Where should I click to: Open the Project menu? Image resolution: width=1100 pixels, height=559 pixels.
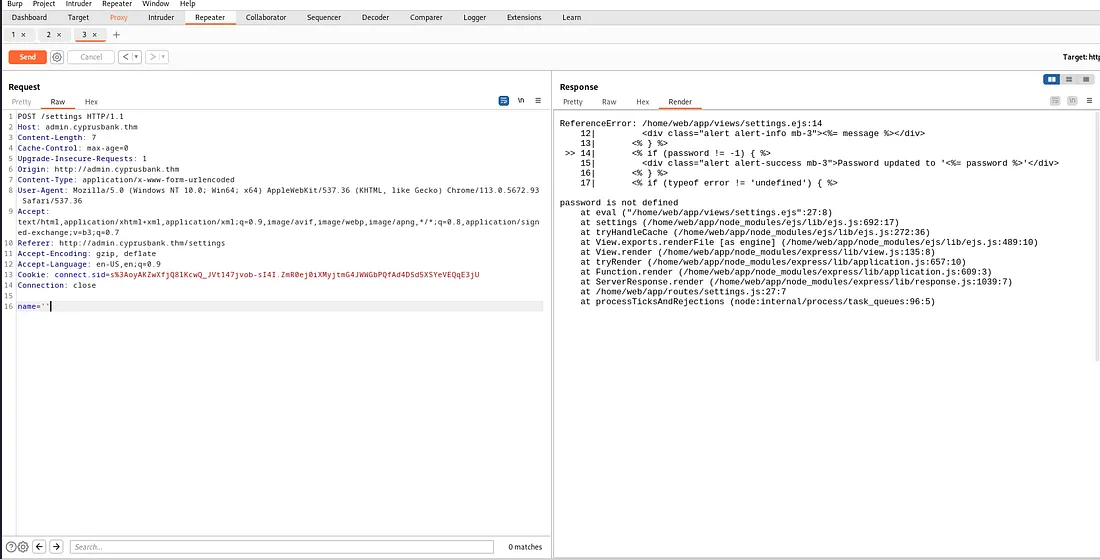tap(44, 4)
